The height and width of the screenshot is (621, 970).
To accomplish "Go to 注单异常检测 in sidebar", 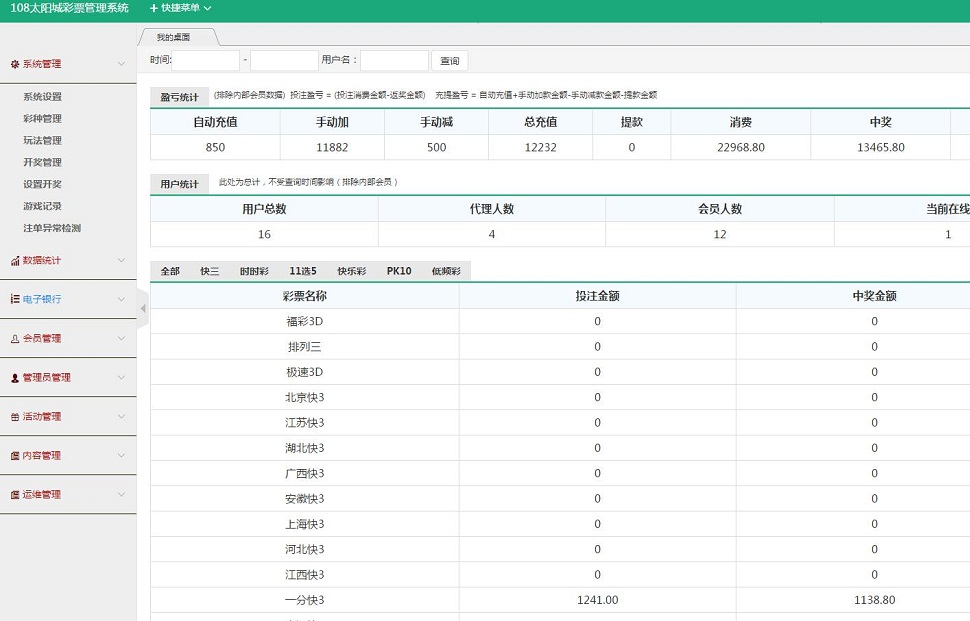I will pos(52,228).
